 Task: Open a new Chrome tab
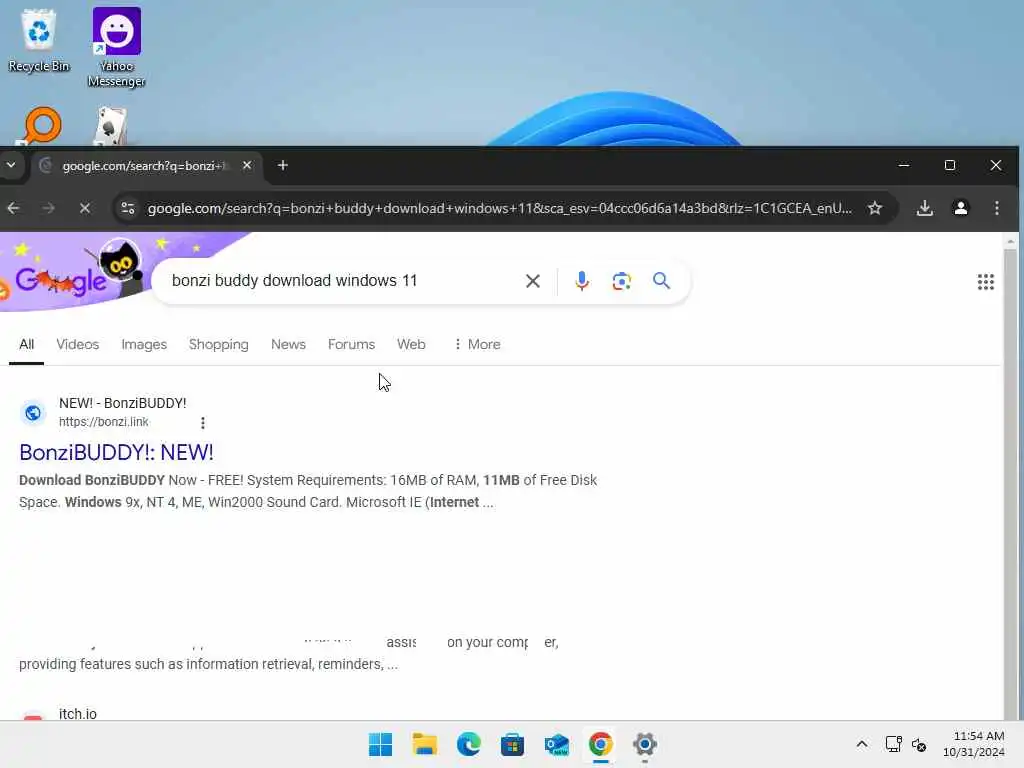point(283,165)
